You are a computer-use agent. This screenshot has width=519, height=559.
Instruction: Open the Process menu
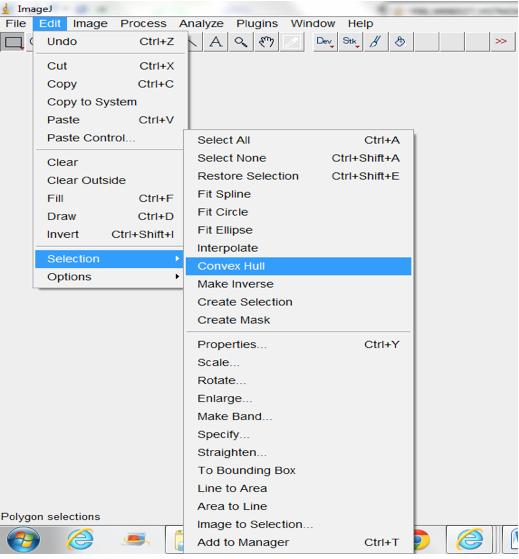143,24
